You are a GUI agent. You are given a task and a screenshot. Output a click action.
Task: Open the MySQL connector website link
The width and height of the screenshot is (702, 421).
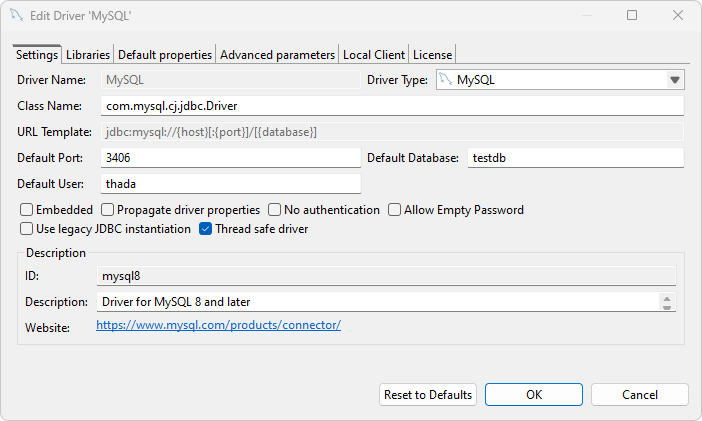(218, 325)
